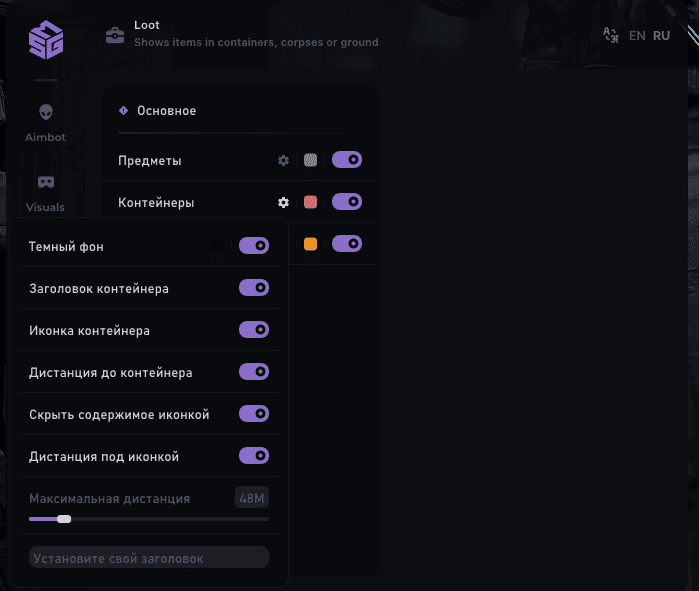The image size is (699, 591).
Task: Toggle Заголовок контейнера option
Action: coord(254,288)
